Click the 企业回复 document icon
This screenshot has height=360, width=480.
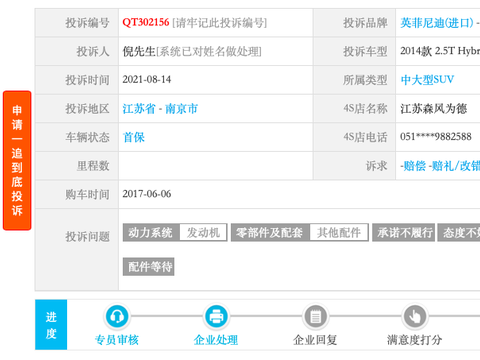click(315, 316)
